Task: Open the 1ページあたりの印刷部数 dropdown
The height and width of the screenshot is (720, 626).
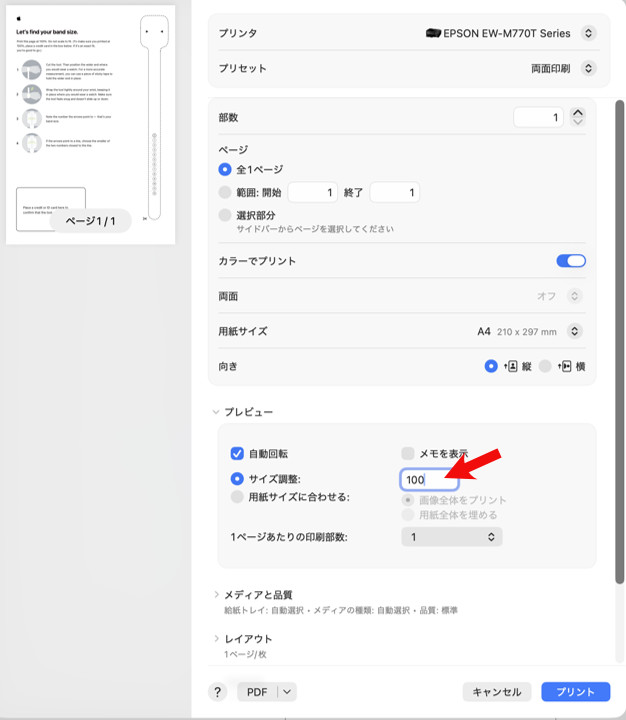Action: click(x=452, y=537)
